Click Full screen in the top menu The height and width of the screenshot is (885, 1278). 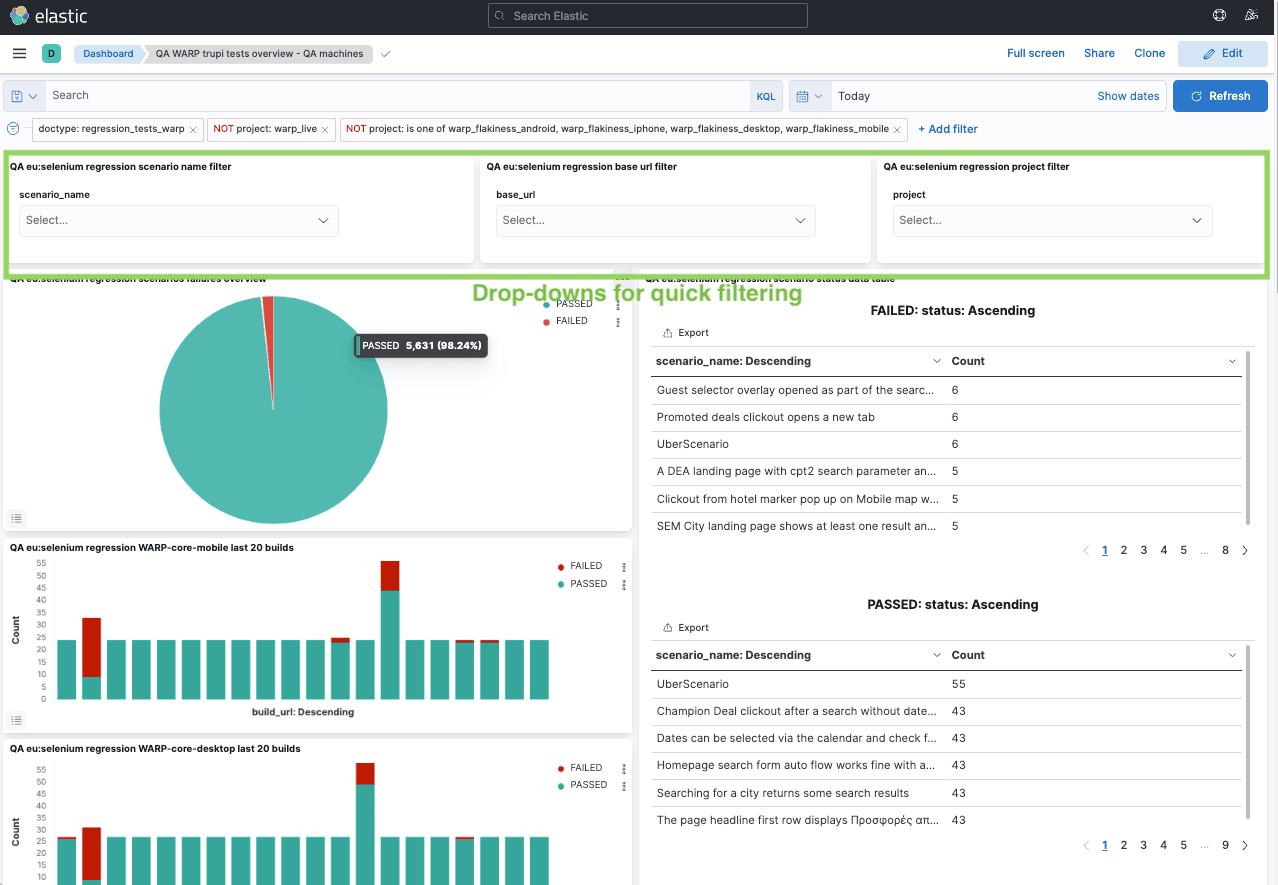pos(1036,53)
